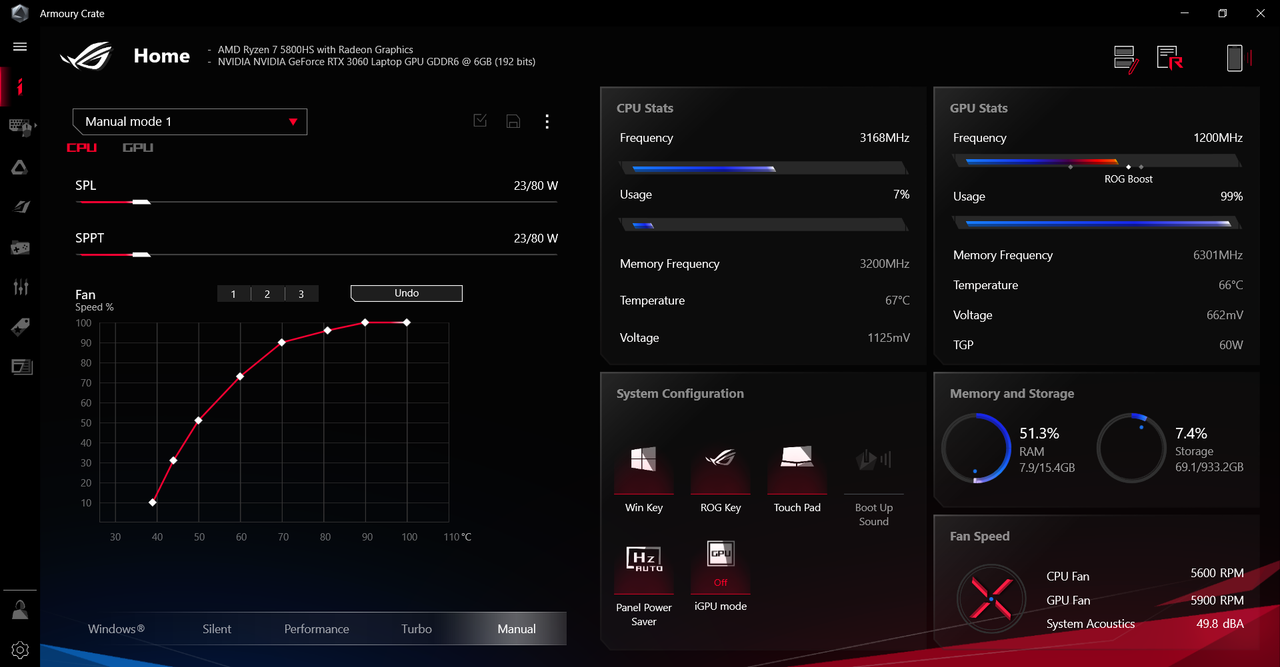Click the mobile phone link icon
Screen dimensions: 1280x667
tap(1238, 58)
